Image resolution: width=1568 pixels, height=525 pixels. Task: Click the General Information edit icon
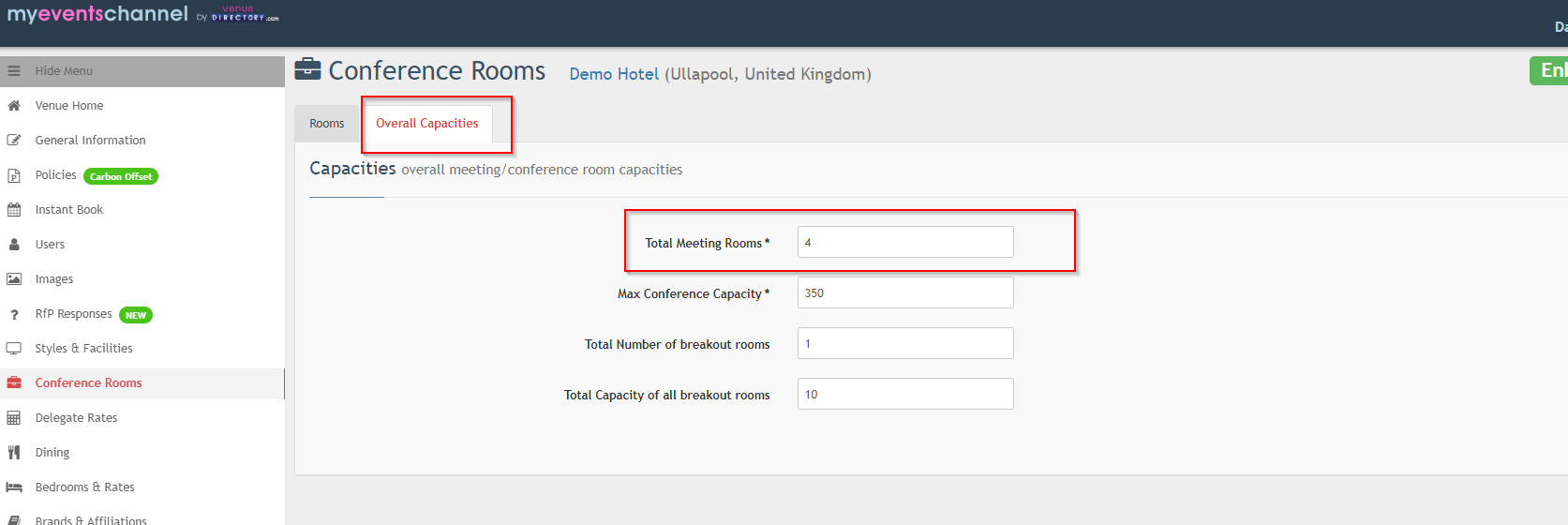[x=14, y=141]
